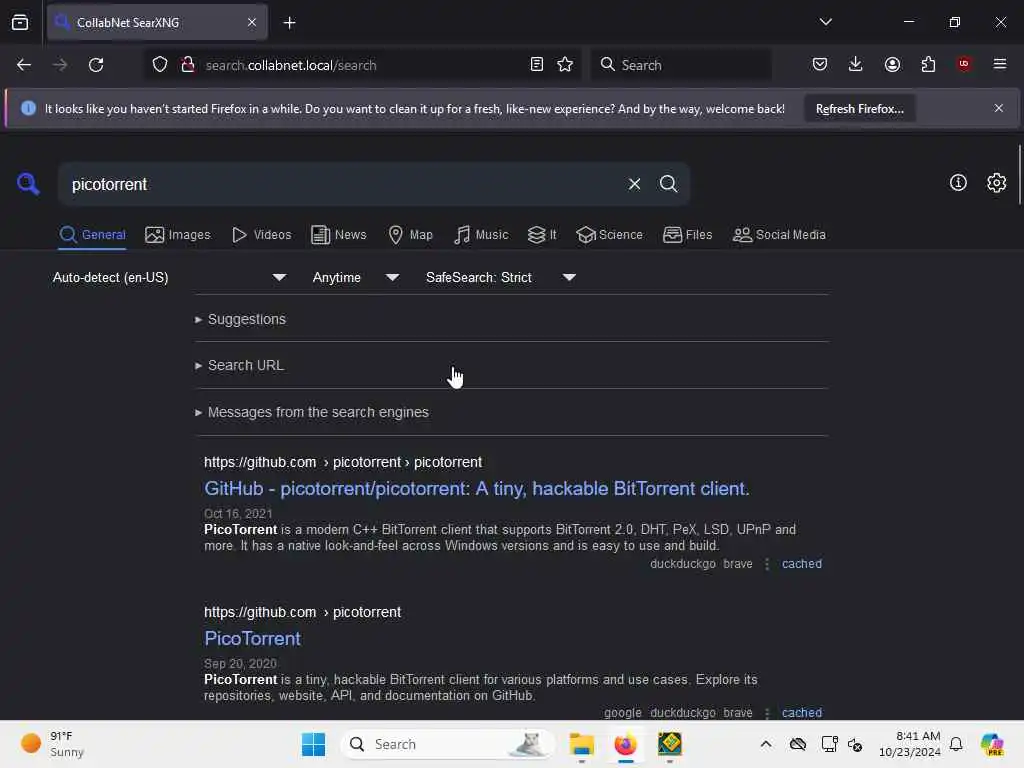
Task: Open clock showing 8:41 AM
Action: pyautogui.click(x=909, y=744)
